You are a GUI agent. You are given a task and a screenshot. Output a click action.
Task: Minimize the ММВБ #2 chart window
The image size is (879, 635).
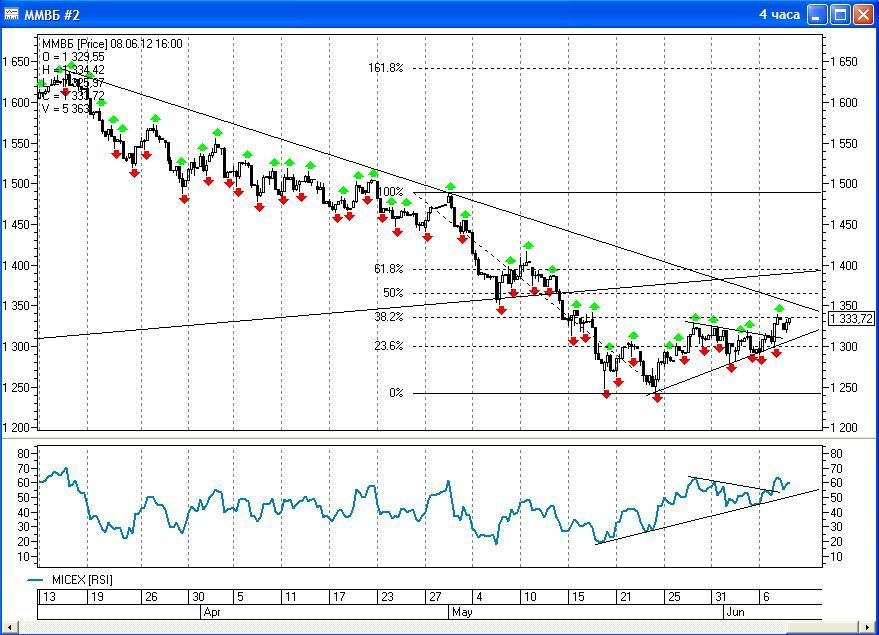coord(817,15)
